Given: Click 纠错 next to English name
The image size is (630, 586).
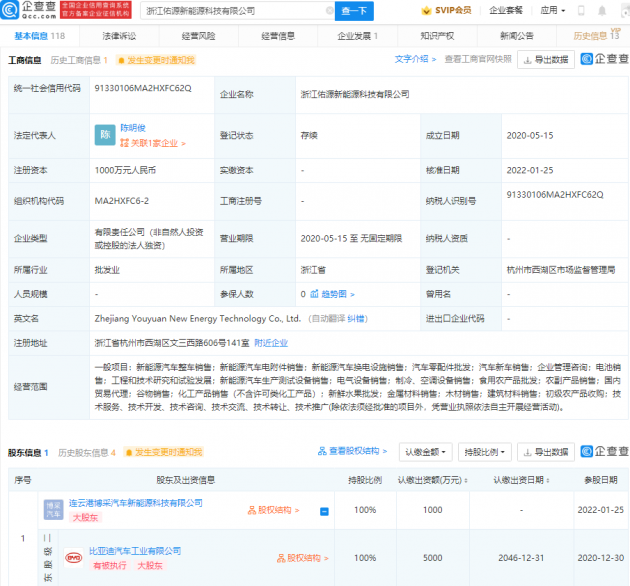Looking at the screenshot, I should (356, 319).
